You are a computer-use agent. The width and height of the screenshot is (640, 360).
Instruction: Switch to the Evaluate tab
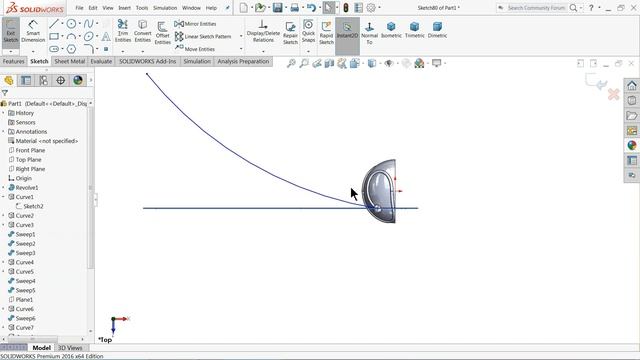pos(101,61)
